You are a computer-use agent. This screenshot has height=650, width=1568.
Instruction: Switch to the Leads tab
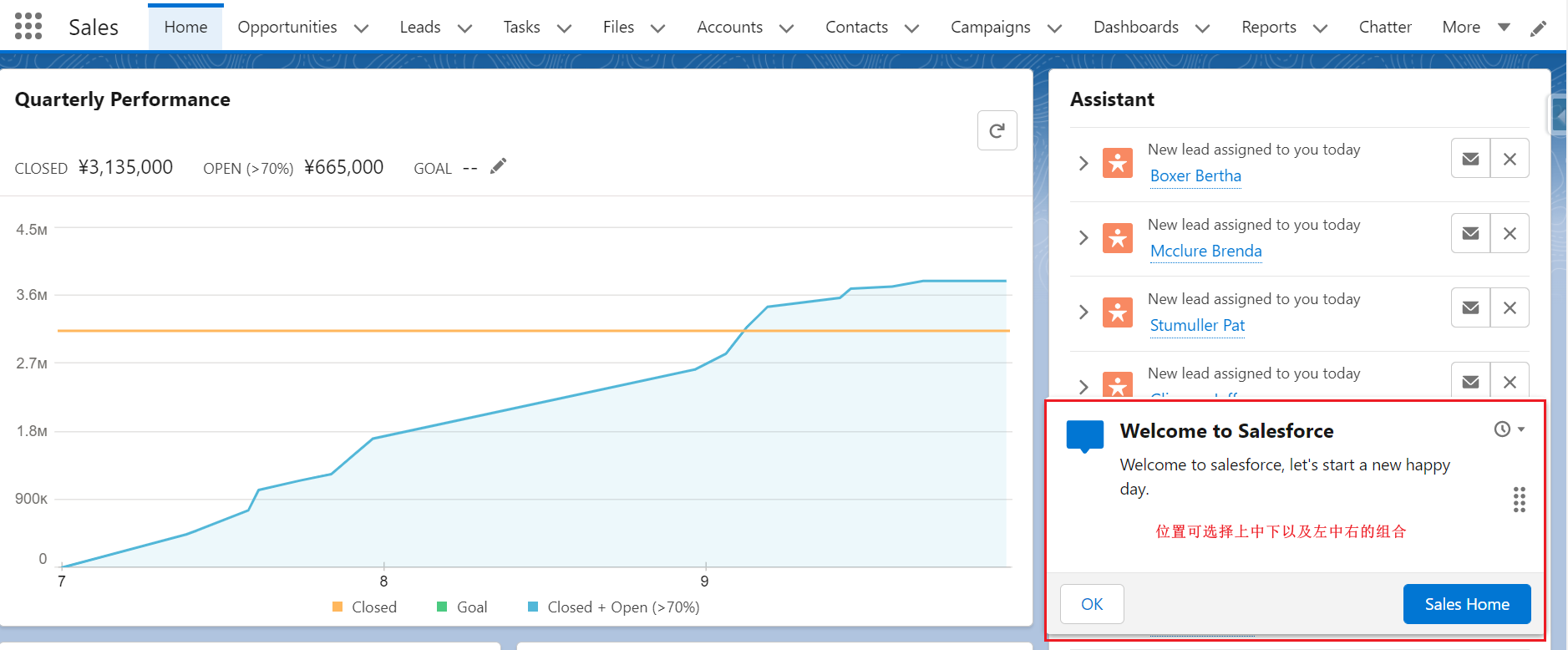click(x=420, y=28)
